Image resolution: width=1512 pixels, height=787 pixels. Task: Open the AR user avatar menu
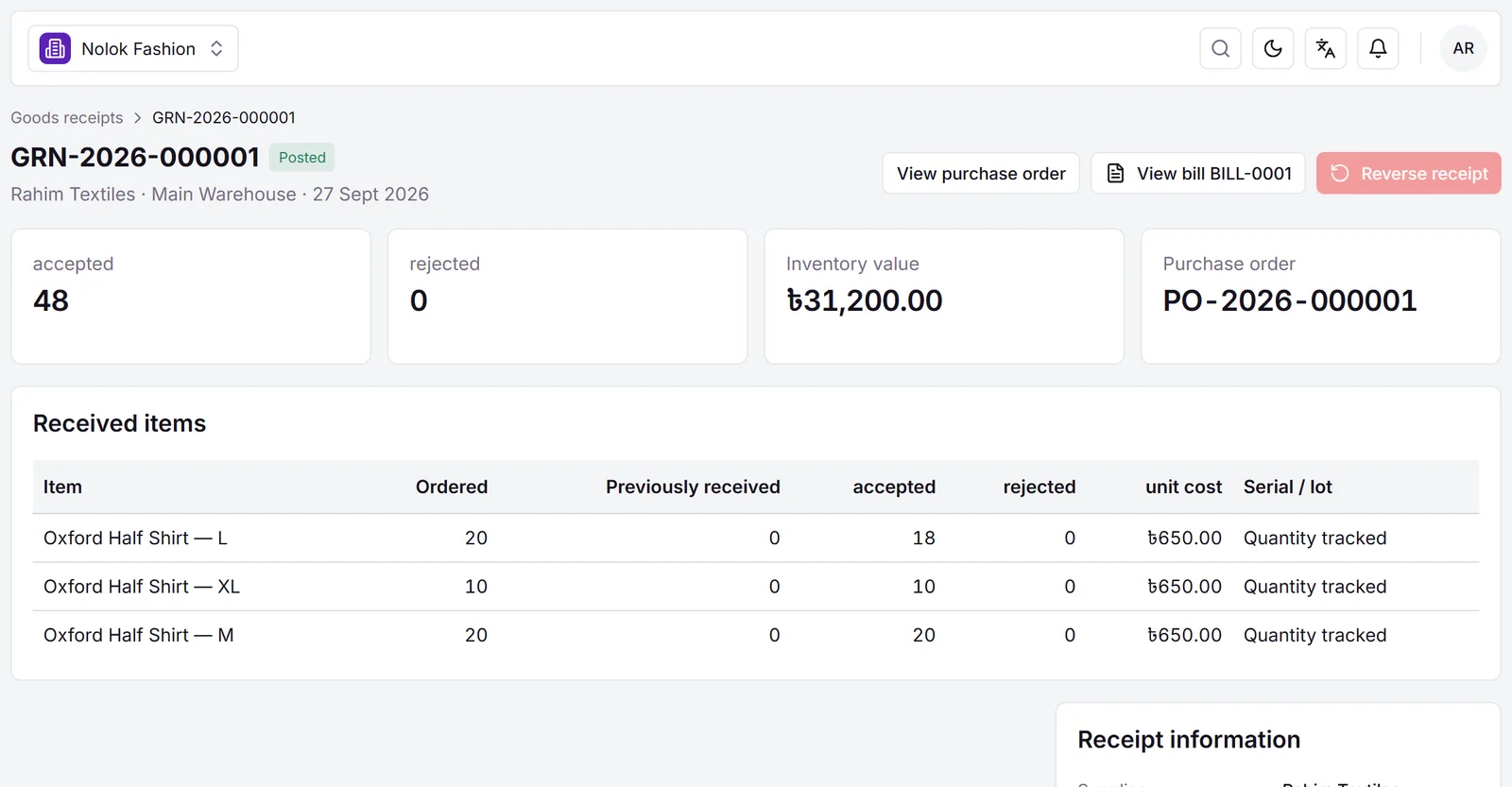1463,48
